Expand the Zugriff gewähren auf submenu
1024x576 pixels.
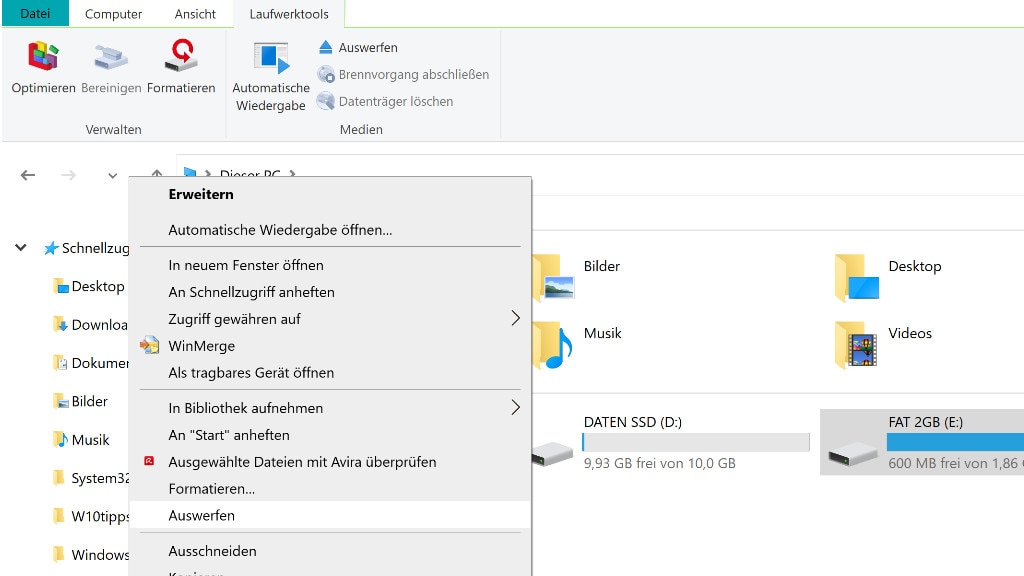click(515, 317)
